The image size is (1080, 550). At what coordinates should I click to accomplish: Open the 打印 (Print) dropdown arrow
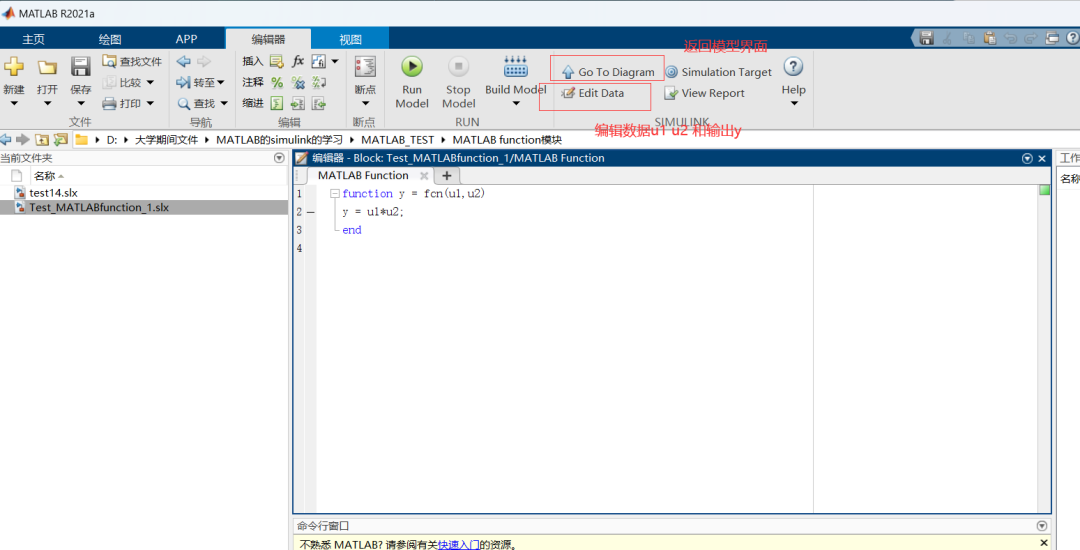pyautogui.click(x=149, y=104)
